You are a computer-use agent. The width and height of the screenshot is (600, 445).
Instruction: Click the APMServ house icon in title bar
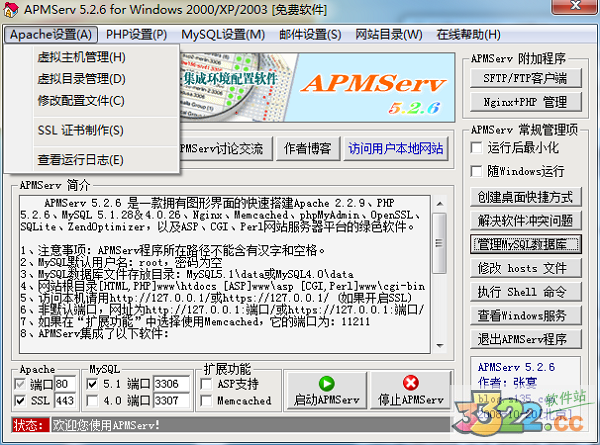click(10, 10)
